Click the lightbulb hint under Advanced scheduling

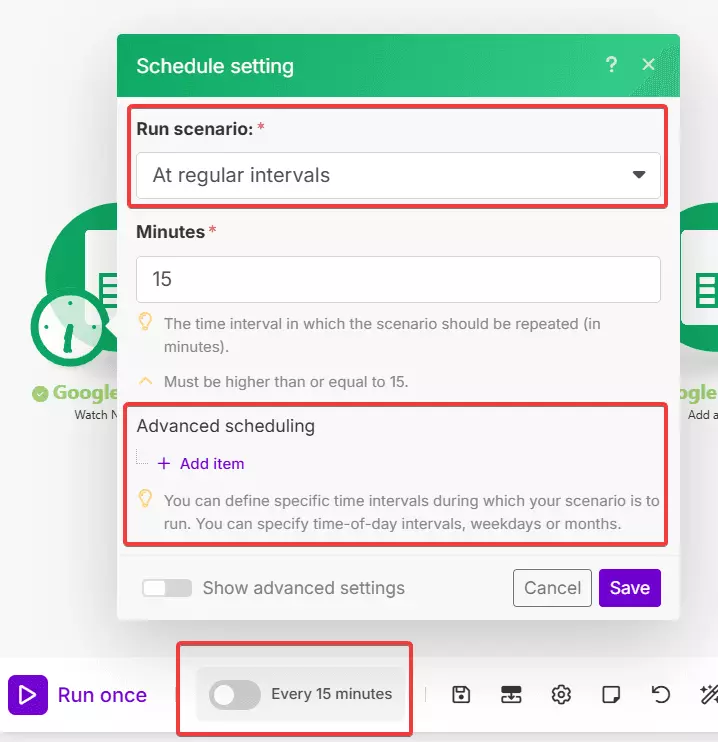[145, 499]
